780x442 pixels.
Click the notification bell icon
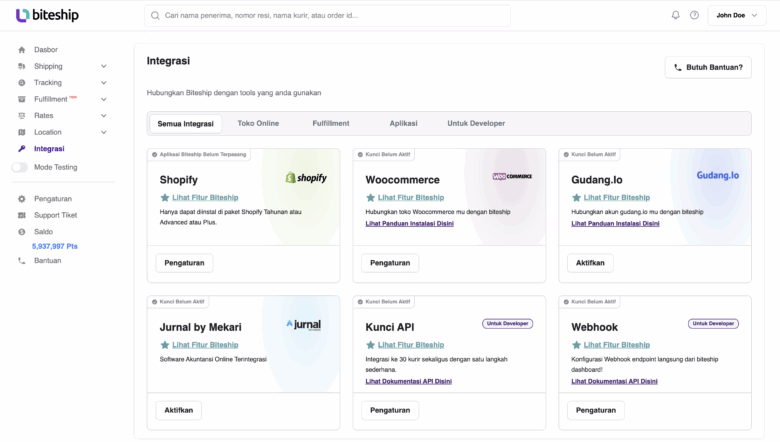tap(675, 15)
